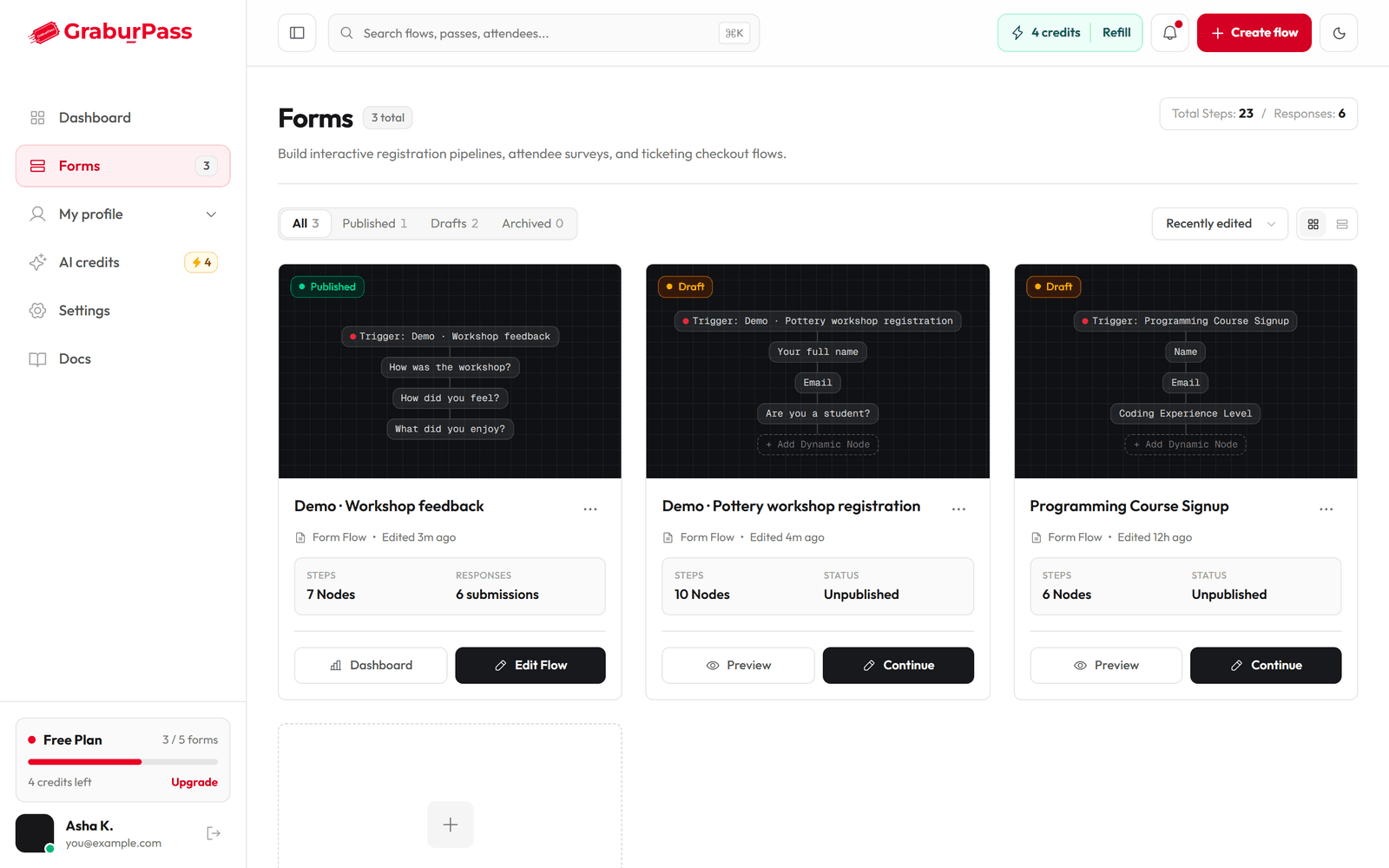The width and height of the screenshot is (1389, 868).
Task: Click the 4 credits lightning indicator
Action: (x=1045, y=33)
